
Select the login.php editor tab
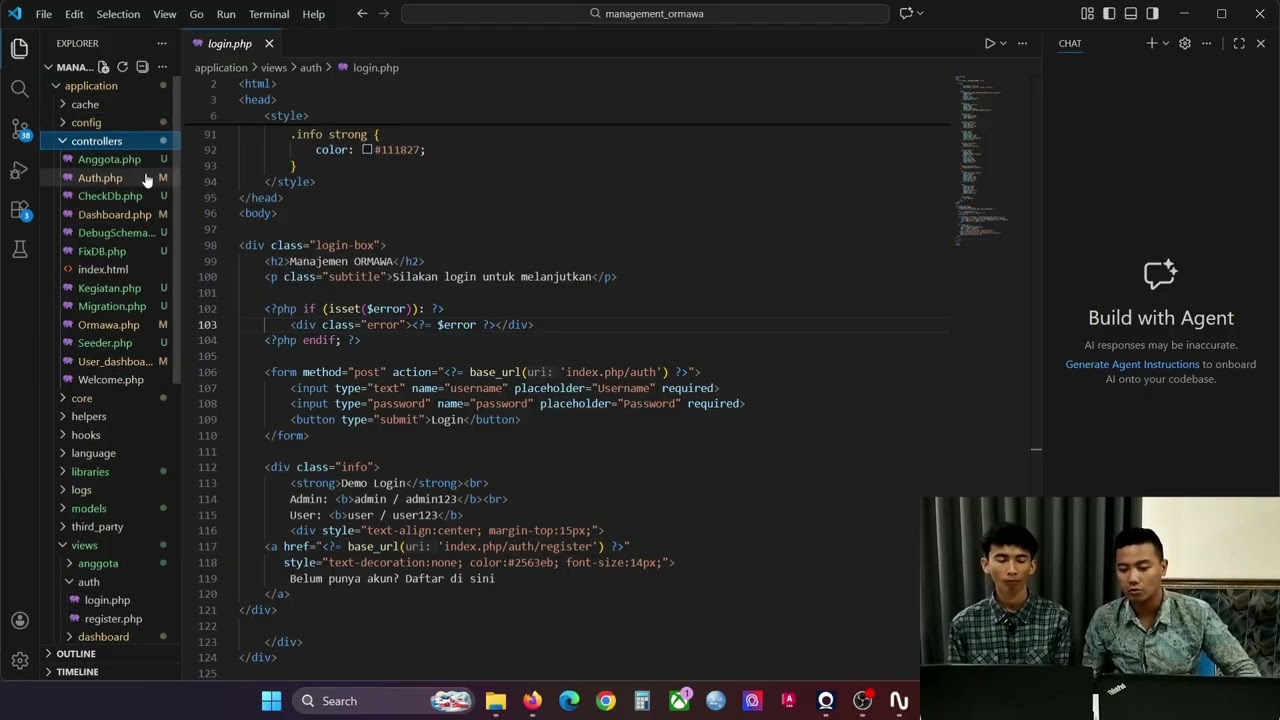229,44
